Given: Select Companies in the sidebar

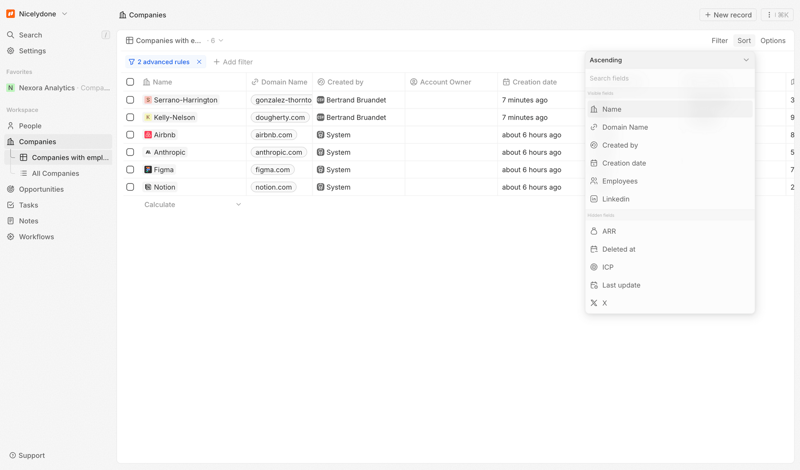Looking at the screenshot, I should tap(58, 141).
